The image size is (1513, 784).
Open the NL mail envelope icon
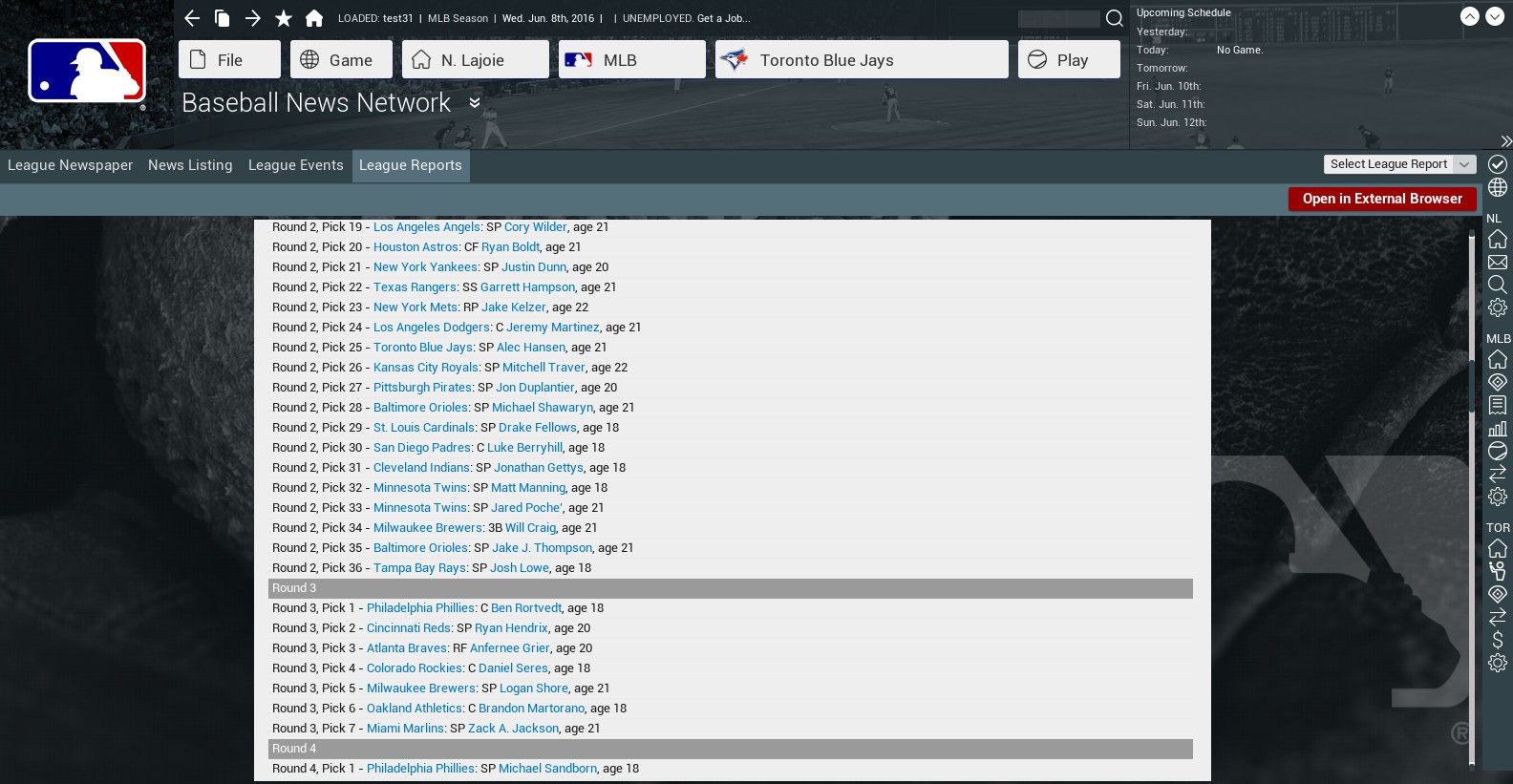1498,262
